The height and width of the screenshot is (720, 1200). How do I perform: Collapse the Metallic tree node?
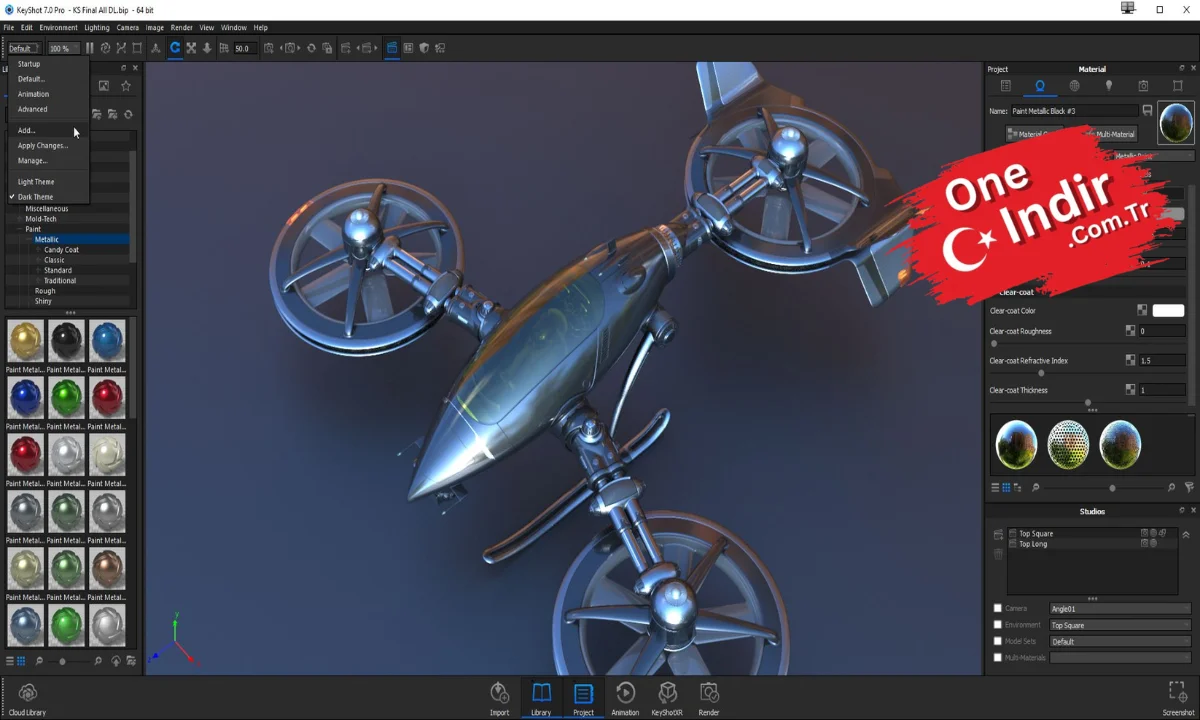29,239
